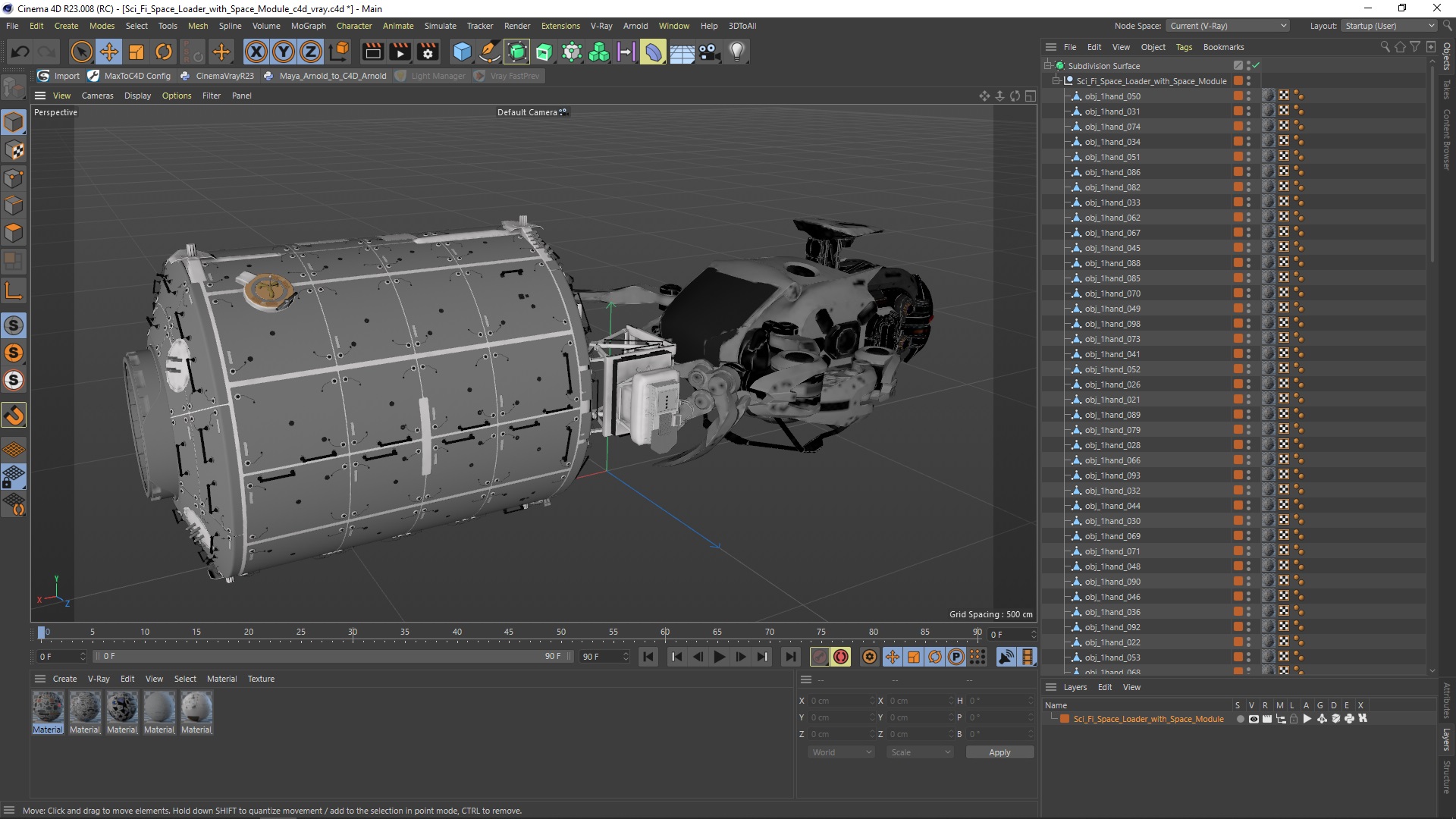
Task: Go to end of animation
Action: [791, 657]
